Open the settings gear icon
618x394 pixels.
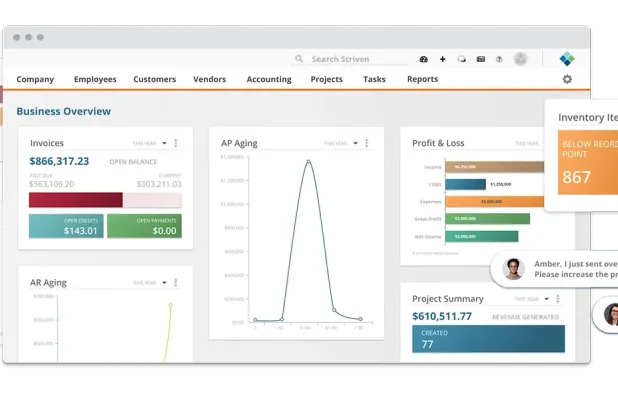[567, 79]
